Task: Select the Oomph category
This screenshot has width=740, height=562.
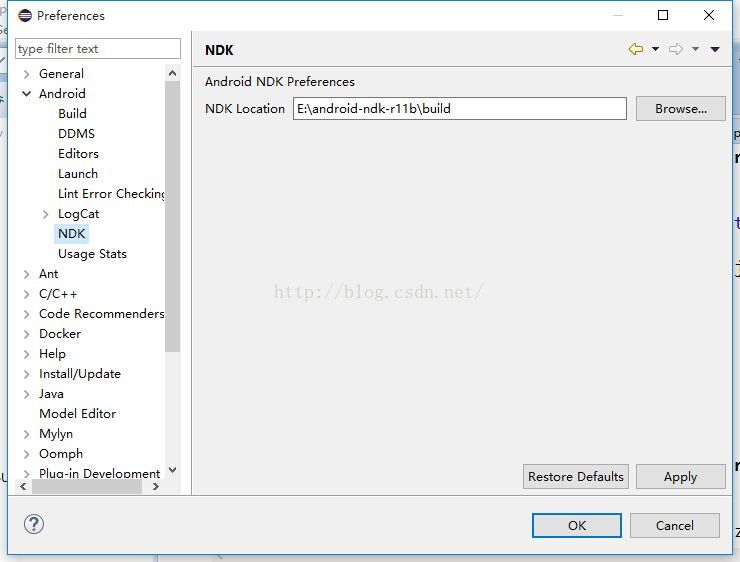Action: click(x=61, y=453)
